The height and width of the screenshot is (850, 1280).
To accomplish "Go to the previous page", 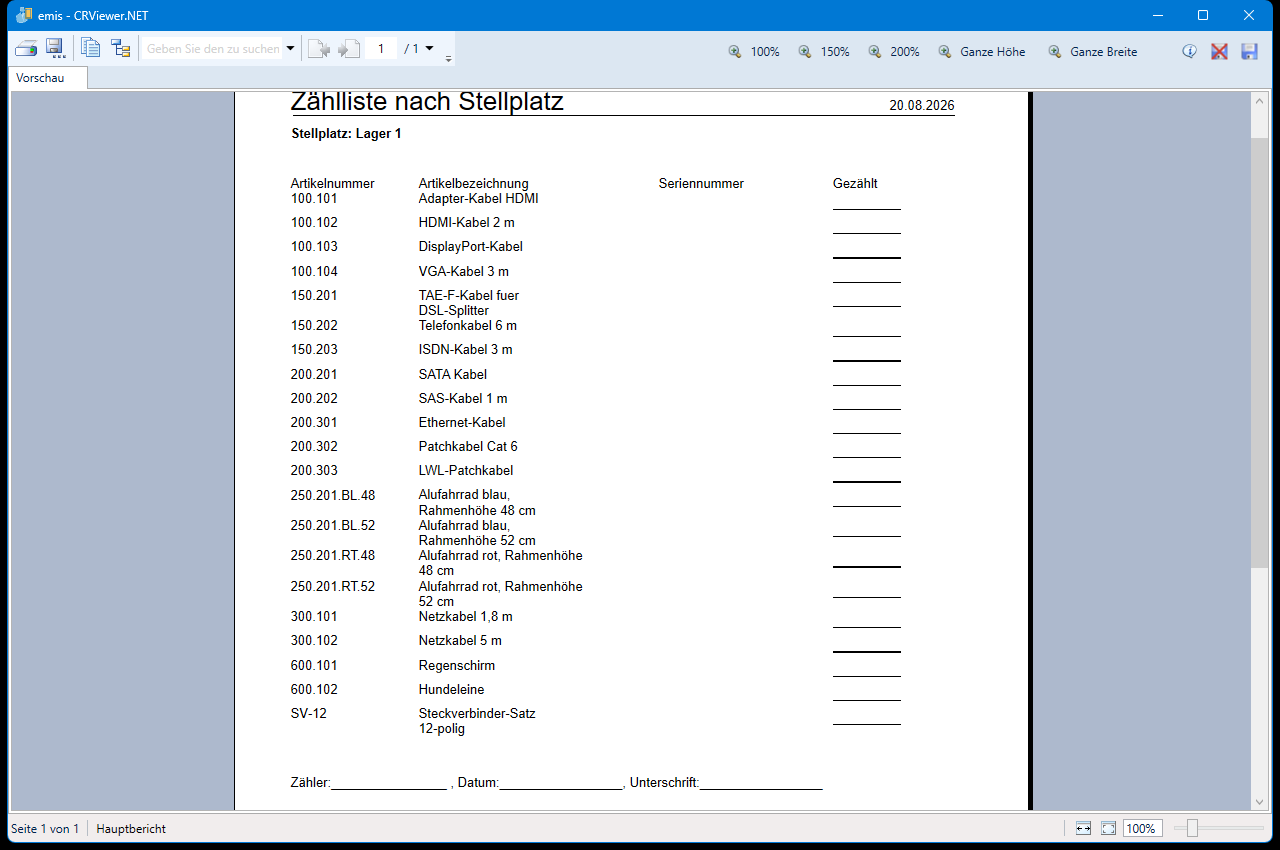I will point(319,49).
